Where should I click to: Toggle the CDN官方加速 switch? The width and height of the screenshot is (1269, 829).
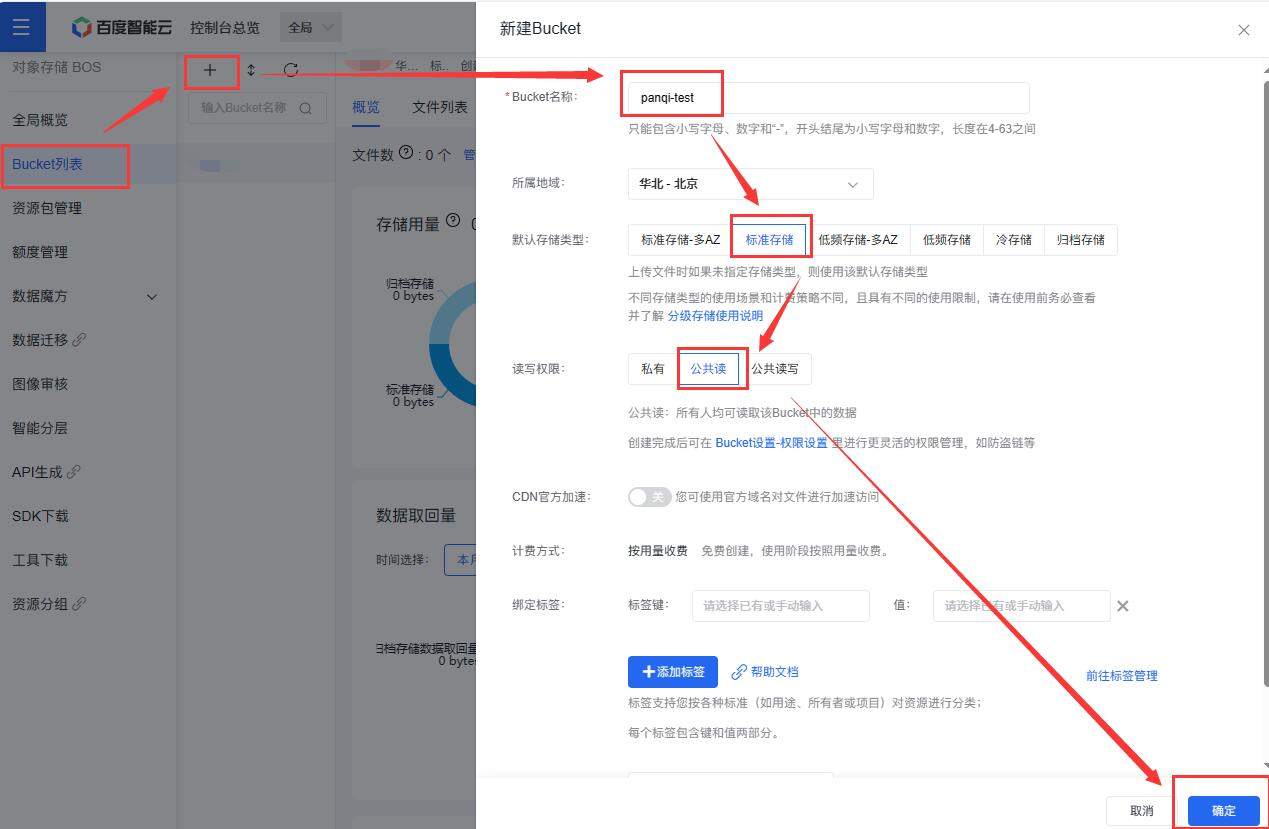tap(649, 496)
